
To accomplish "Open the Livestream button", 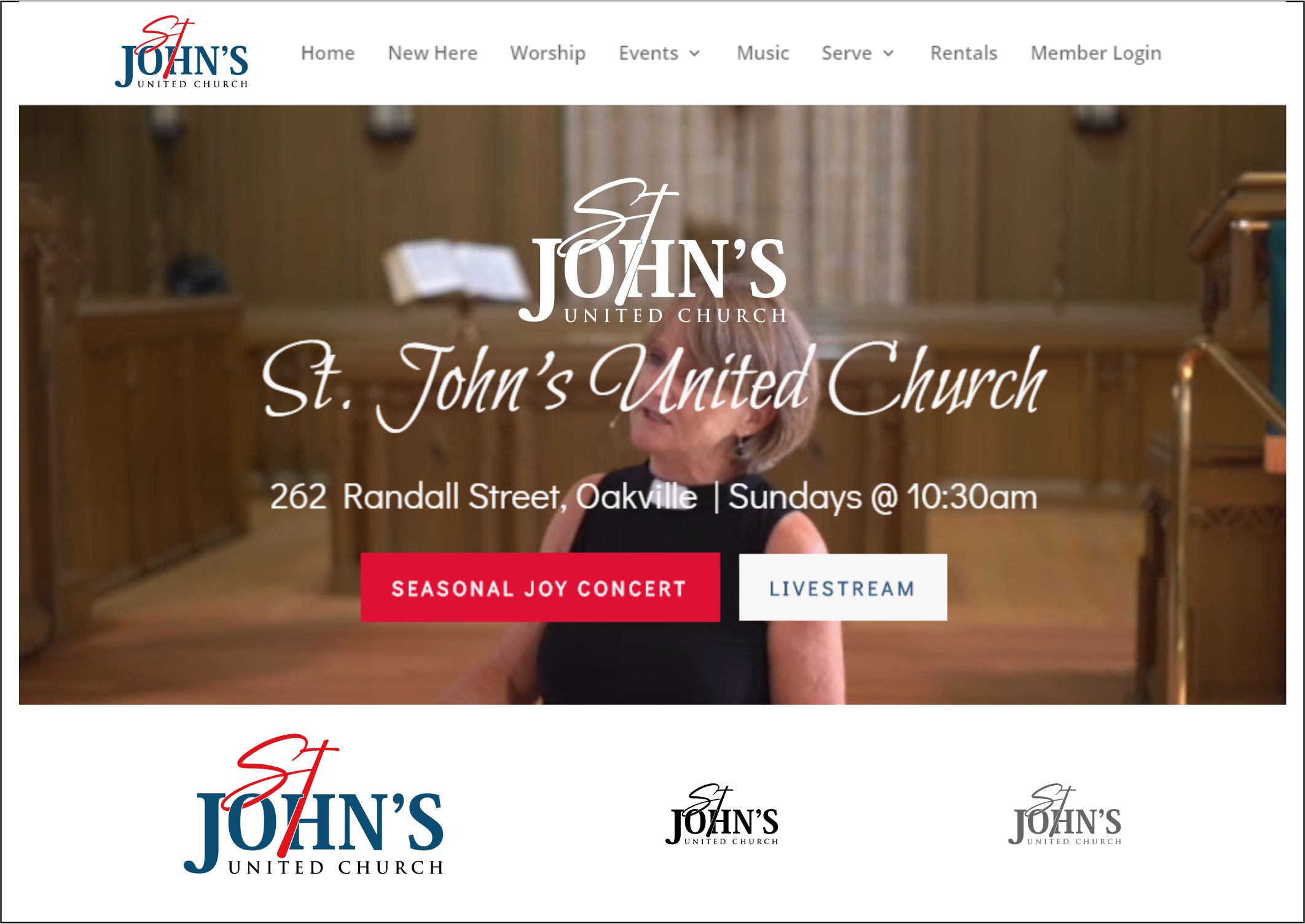I will [x=842, y=588].
